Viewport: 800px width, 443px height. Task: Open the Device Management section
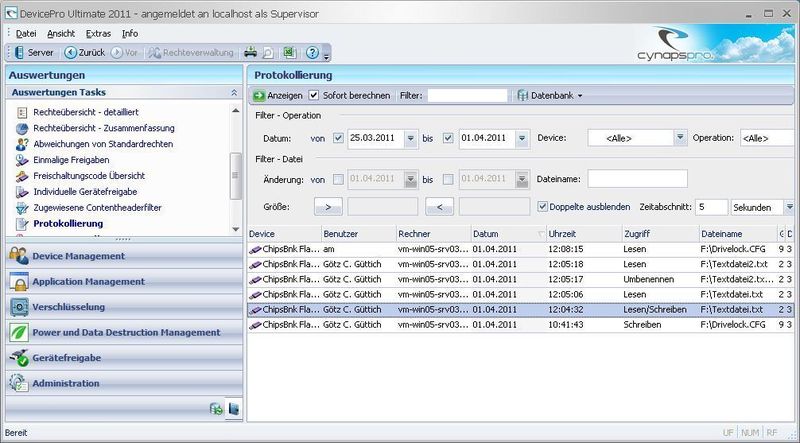[x=124, y=256]
